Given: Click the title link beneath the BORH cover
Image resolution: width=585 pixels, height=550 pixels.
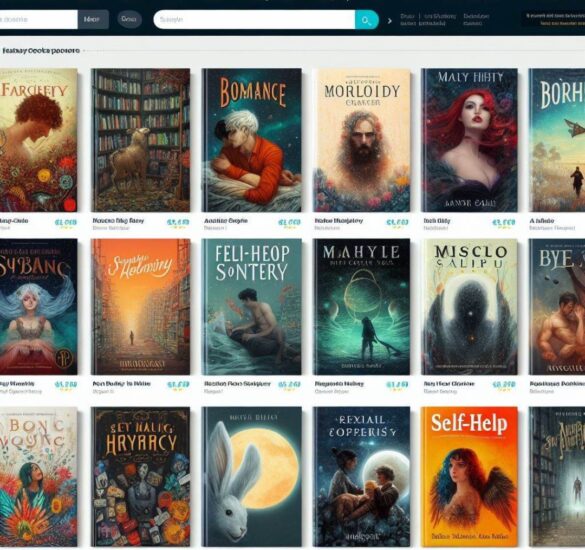Looking at the screenshot, I should [542, 221].
